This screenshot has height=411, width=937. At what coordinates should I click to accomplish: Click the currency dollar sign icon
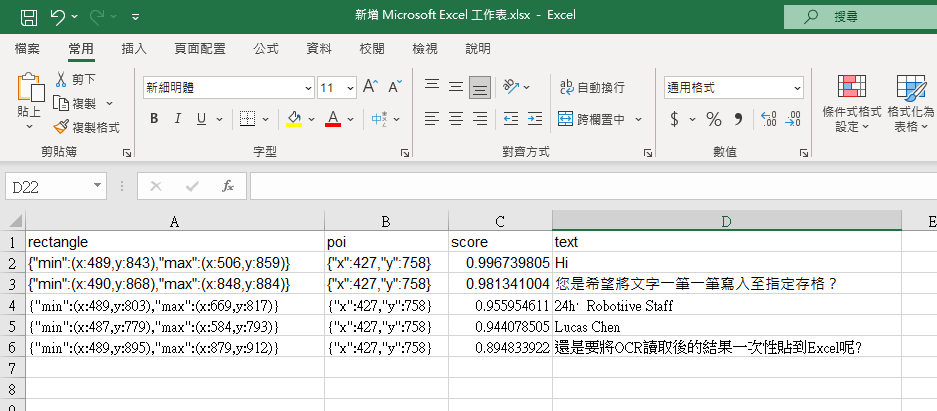(675, 119)
